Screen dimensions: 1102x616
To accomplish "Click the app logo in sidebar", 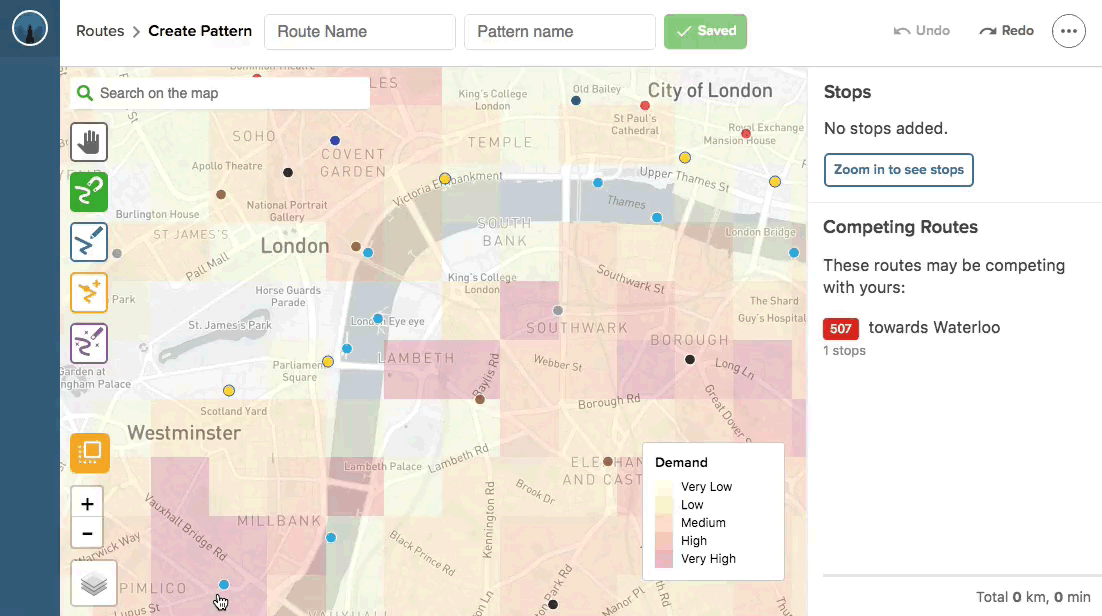I will pyautogui.click(x=30, y=29).
